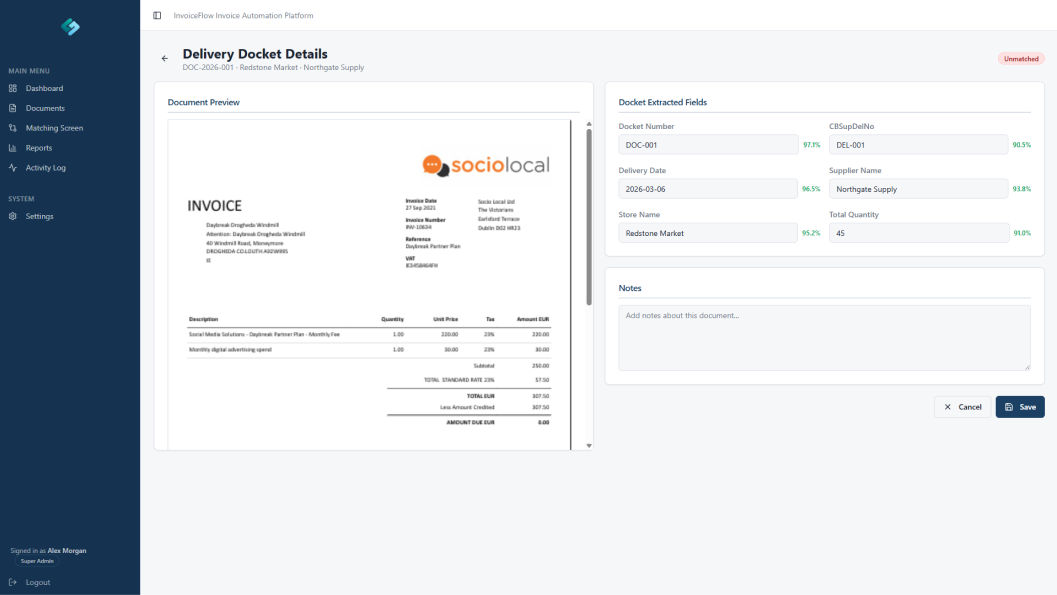Click the preview scroll up arrow
This screenshot has width=1057, height=595.
click(589, 124)
